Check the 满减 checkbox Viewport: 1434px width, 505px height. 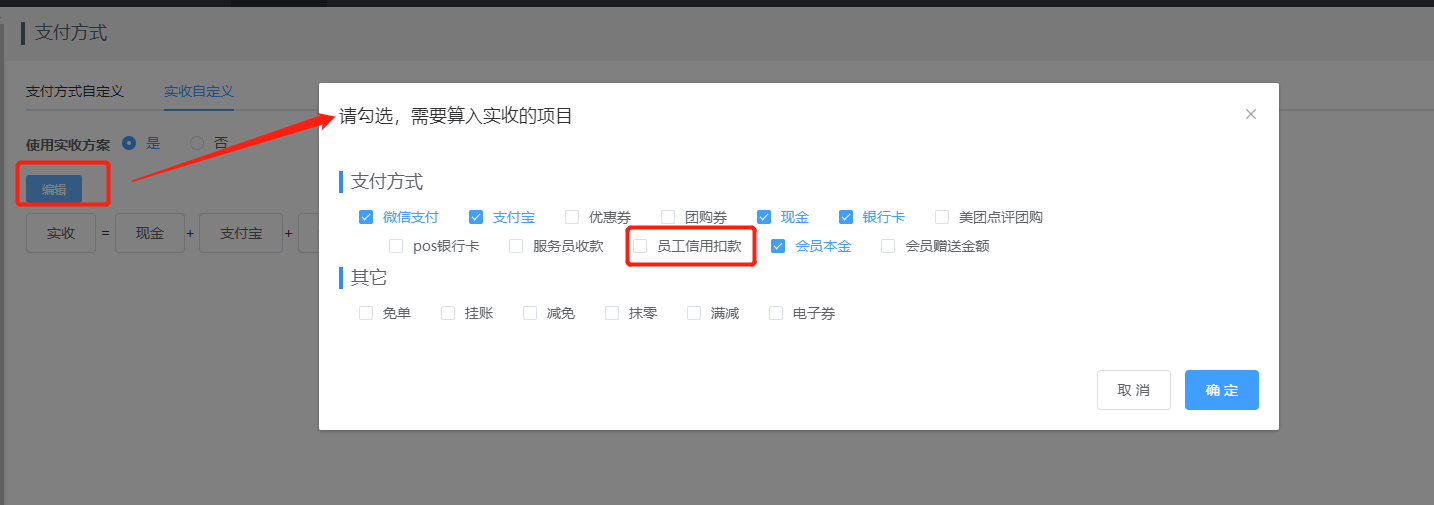694,313
